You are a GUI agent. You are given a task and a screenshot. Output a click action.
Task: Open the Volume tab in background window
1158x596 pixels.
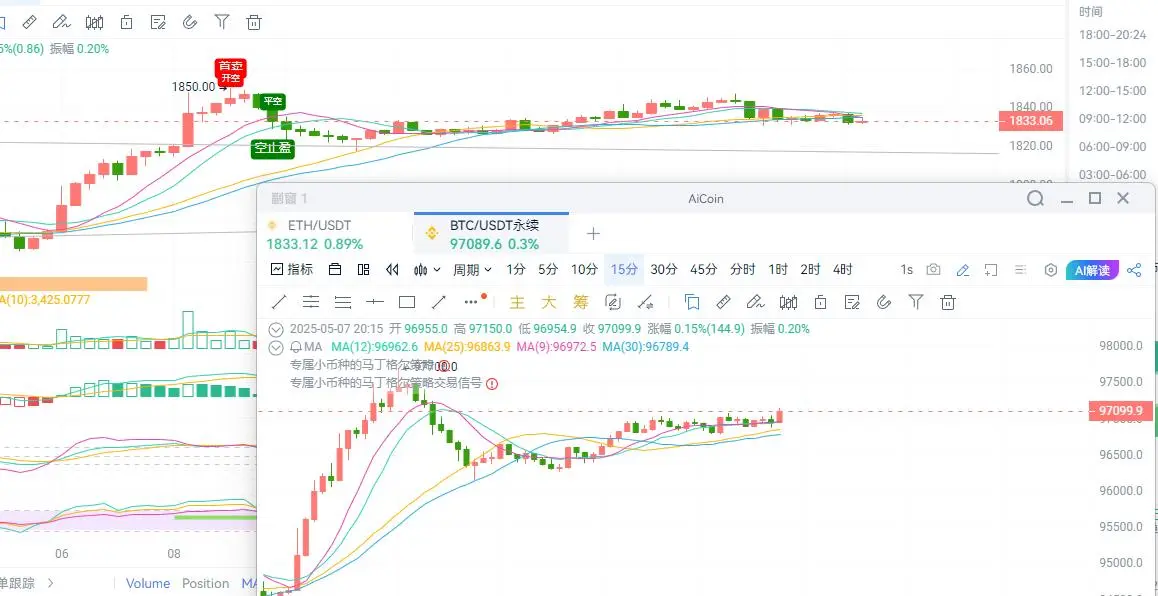[148, 583]
